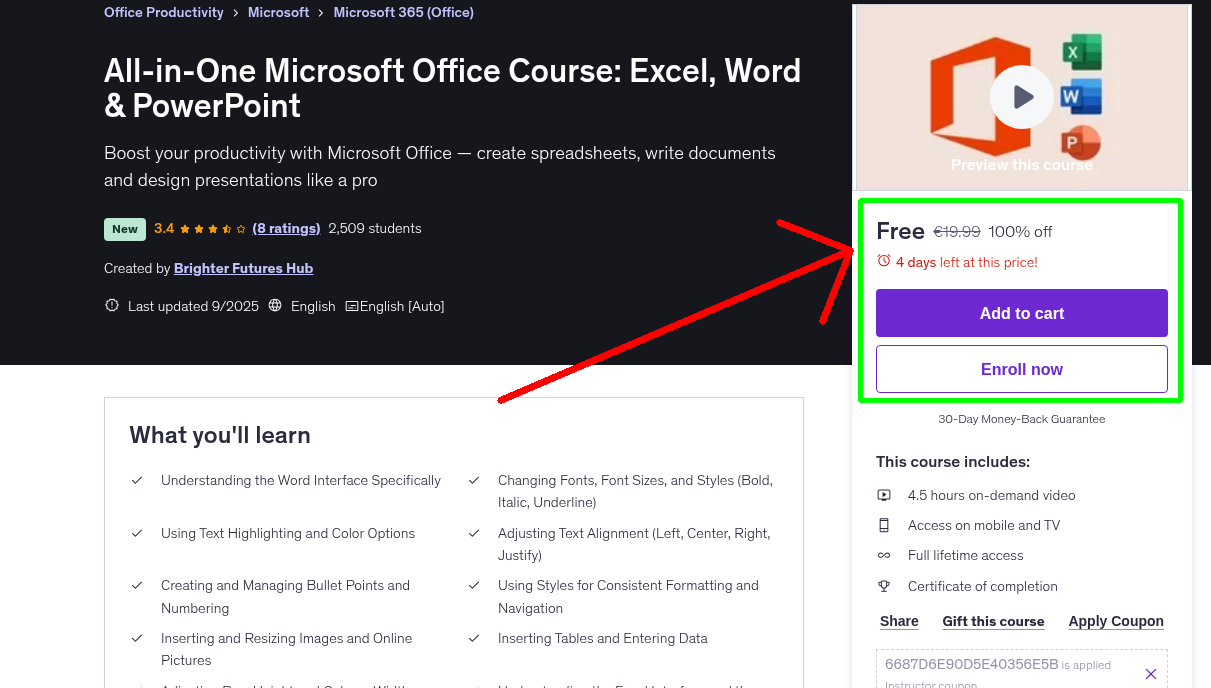The height and width of the screenshot is (688, 1211).
Task: Click the clock icon beside Last updated
Action: point(111,305)
